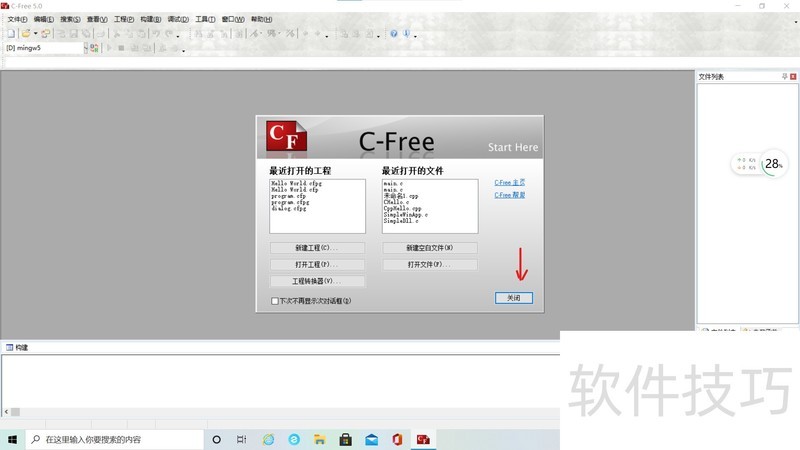This screenshot has width=800, height=450.
Task: Select recent project 'dialog.cfpg'
Action: point(289,208)
